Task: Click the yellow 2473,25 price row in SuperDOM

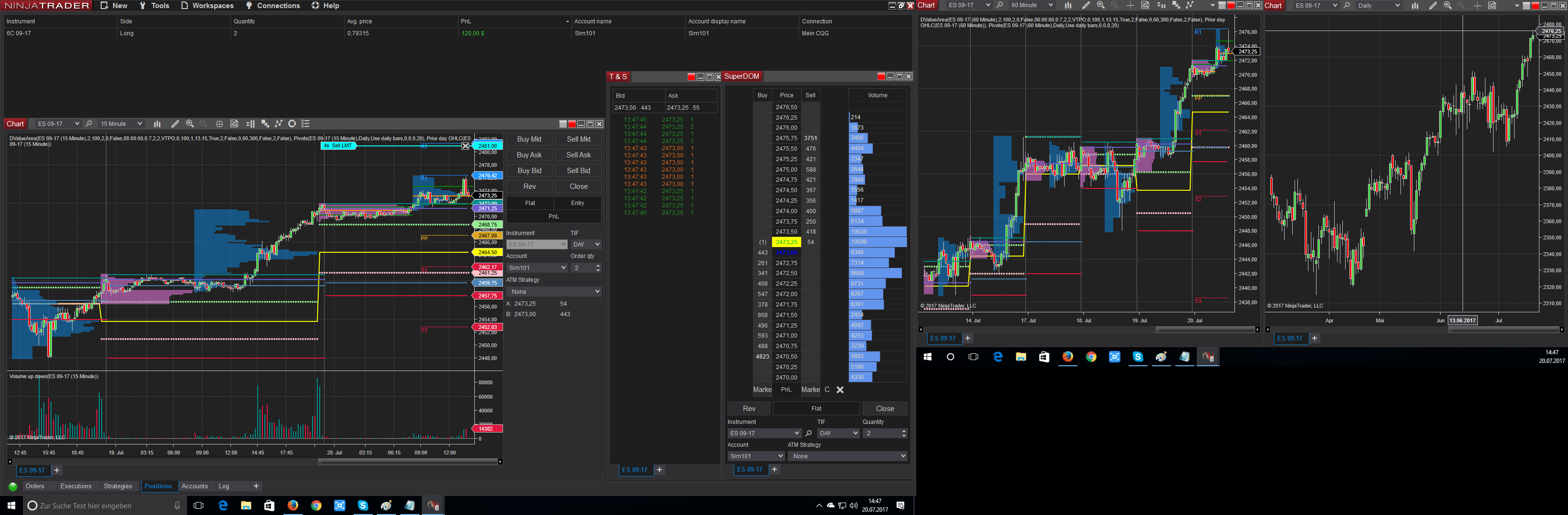Action: coord(786,242)
